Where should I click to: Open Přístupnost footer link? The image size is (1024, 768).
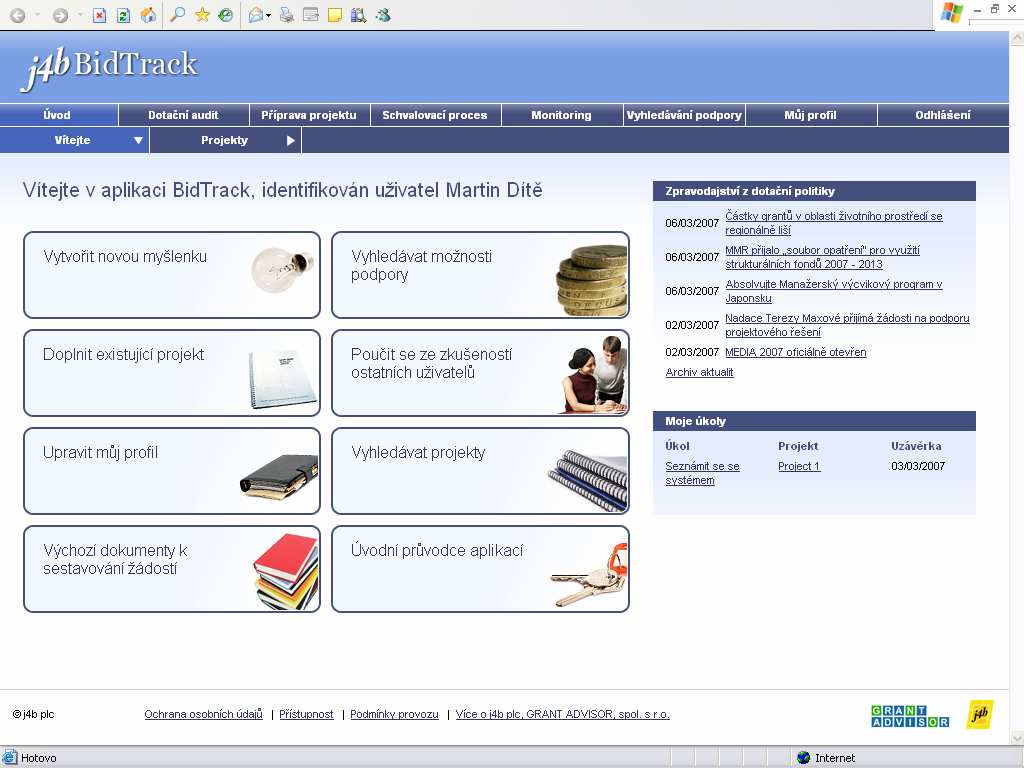pos(306,714)
